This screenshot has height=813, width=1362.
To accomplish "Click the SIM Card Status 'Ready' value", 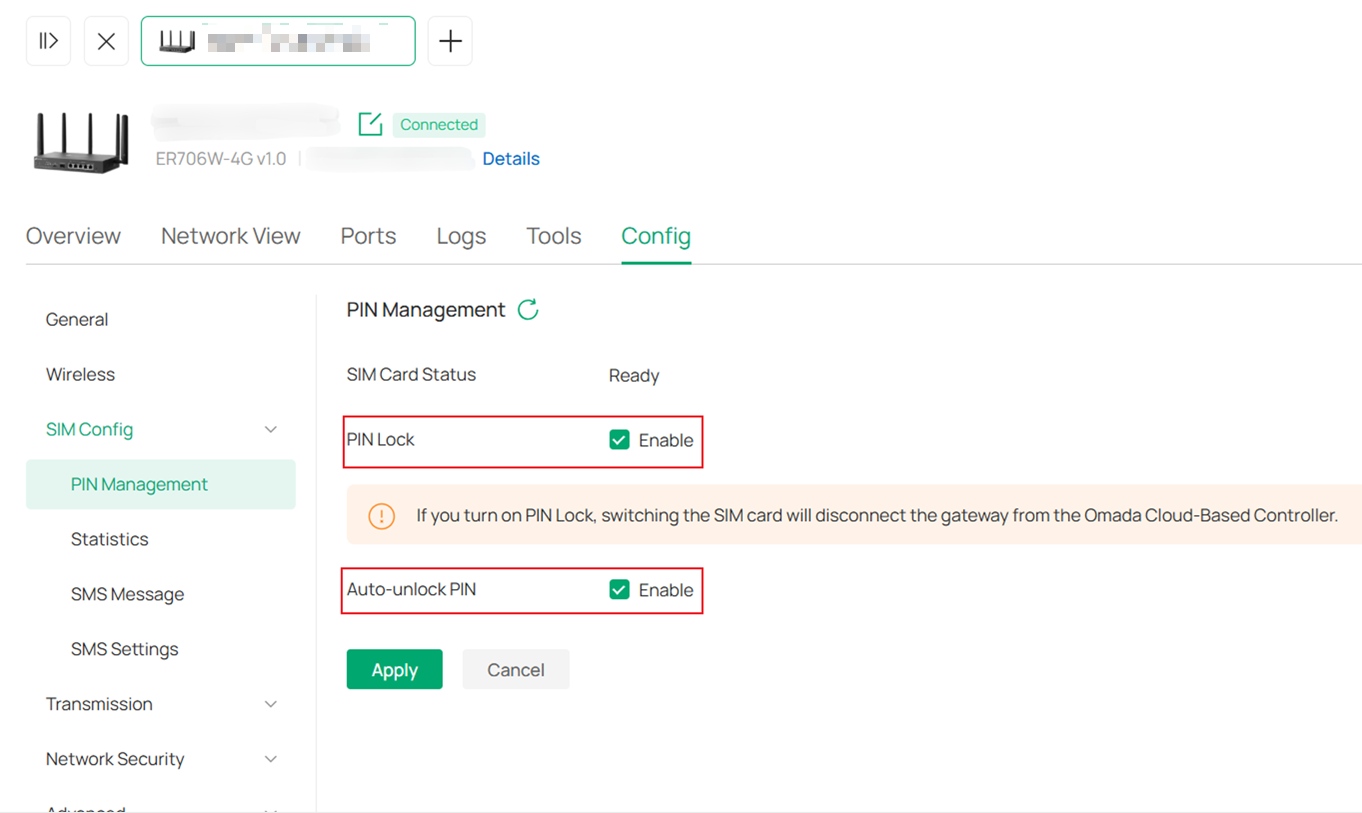I will [x=634, y=376].
